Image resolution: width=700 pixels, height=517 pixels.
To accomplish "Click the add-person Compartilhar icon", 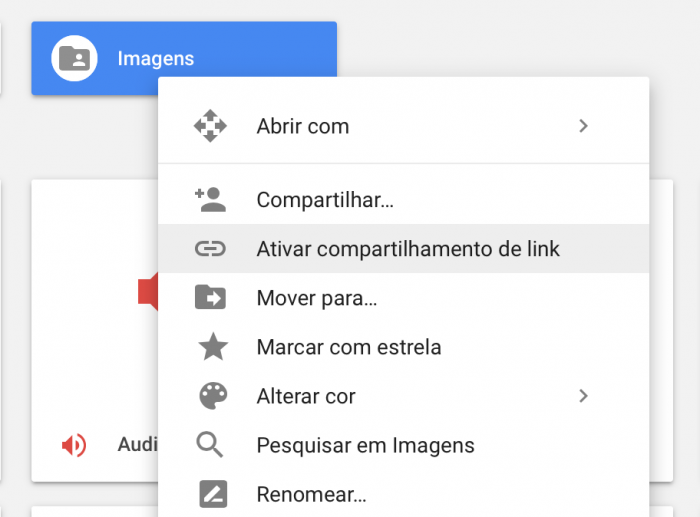I will 210,200.
